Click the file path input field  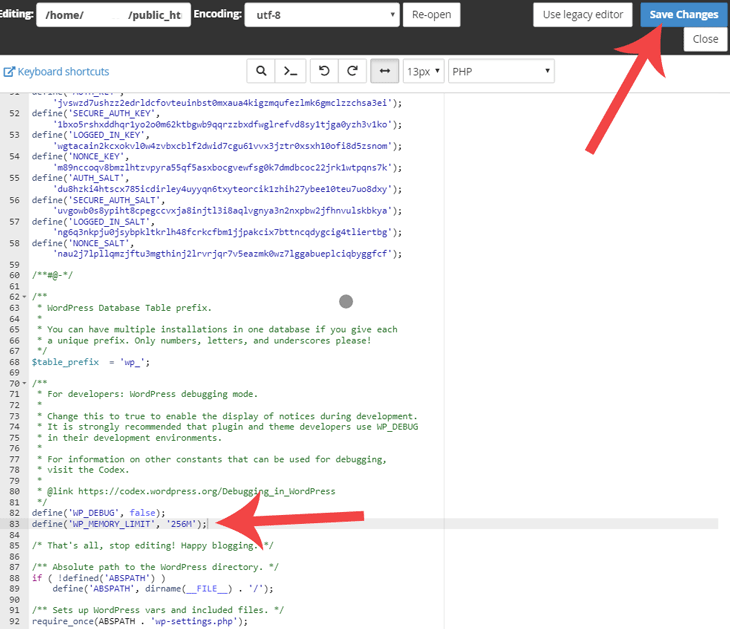[114, 15]
